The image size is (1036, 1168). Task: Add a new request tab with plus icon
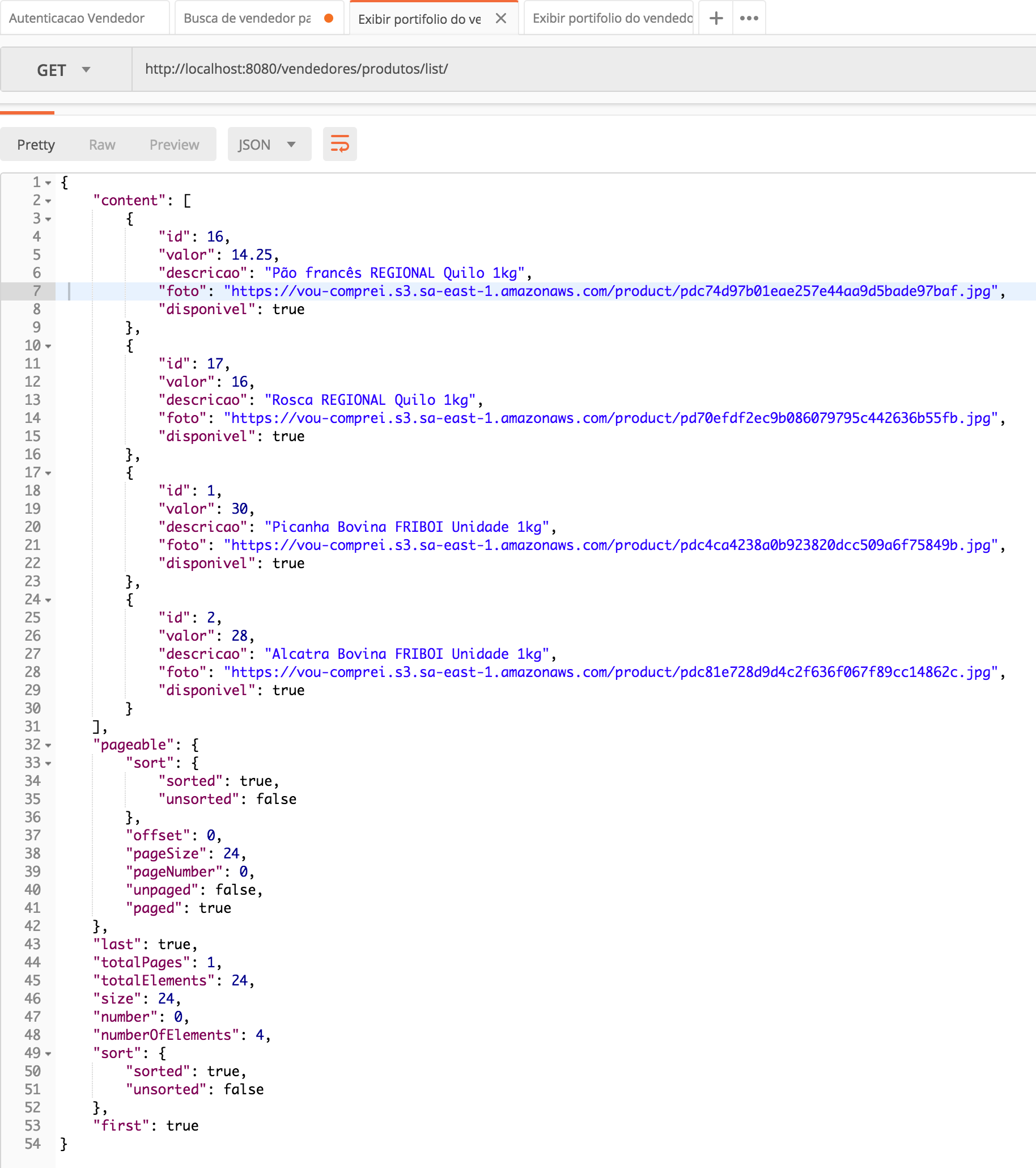(716, 18)
